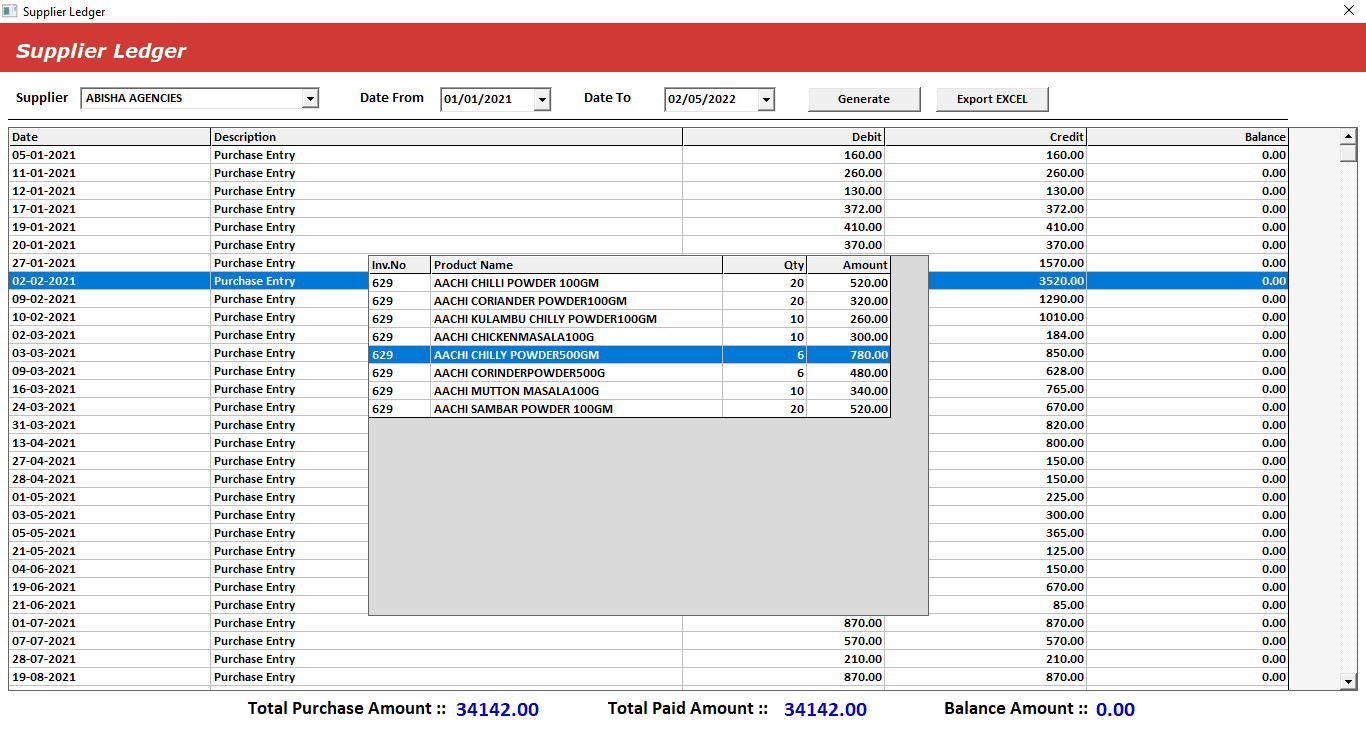Select AACHI SAMBAR POWDER 100GM item

(x=629, y=409)
